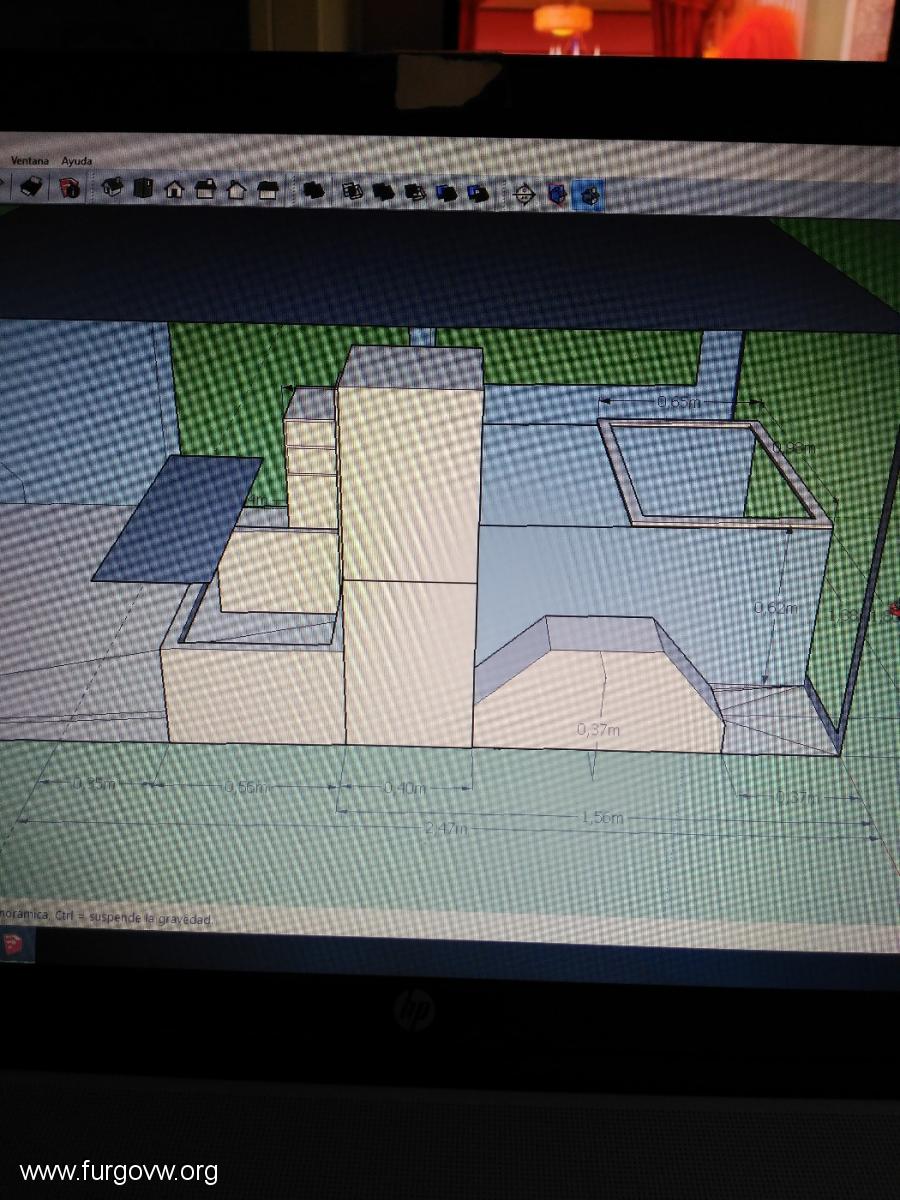Image resolution: width=900 pixels, height=1200 pixels.
Task: Select the small drawer stack beside the cabinet
Action: tap(312, 458)
